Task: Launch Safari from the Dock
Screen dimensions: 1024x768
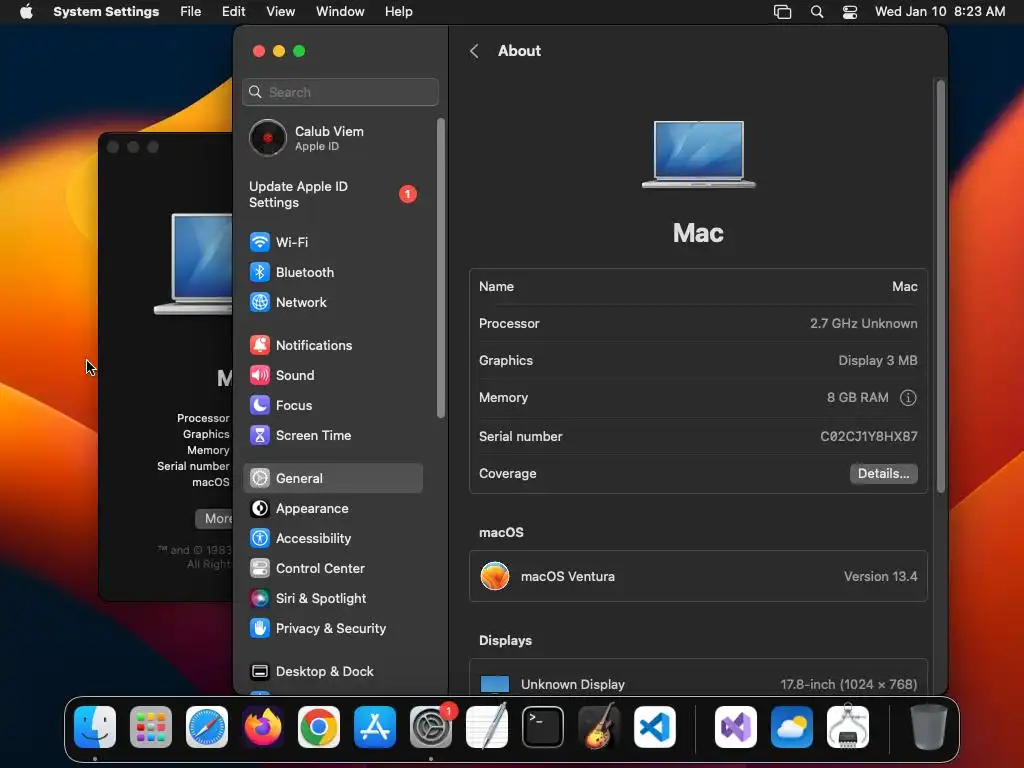Action: click(x=207, y=727)
